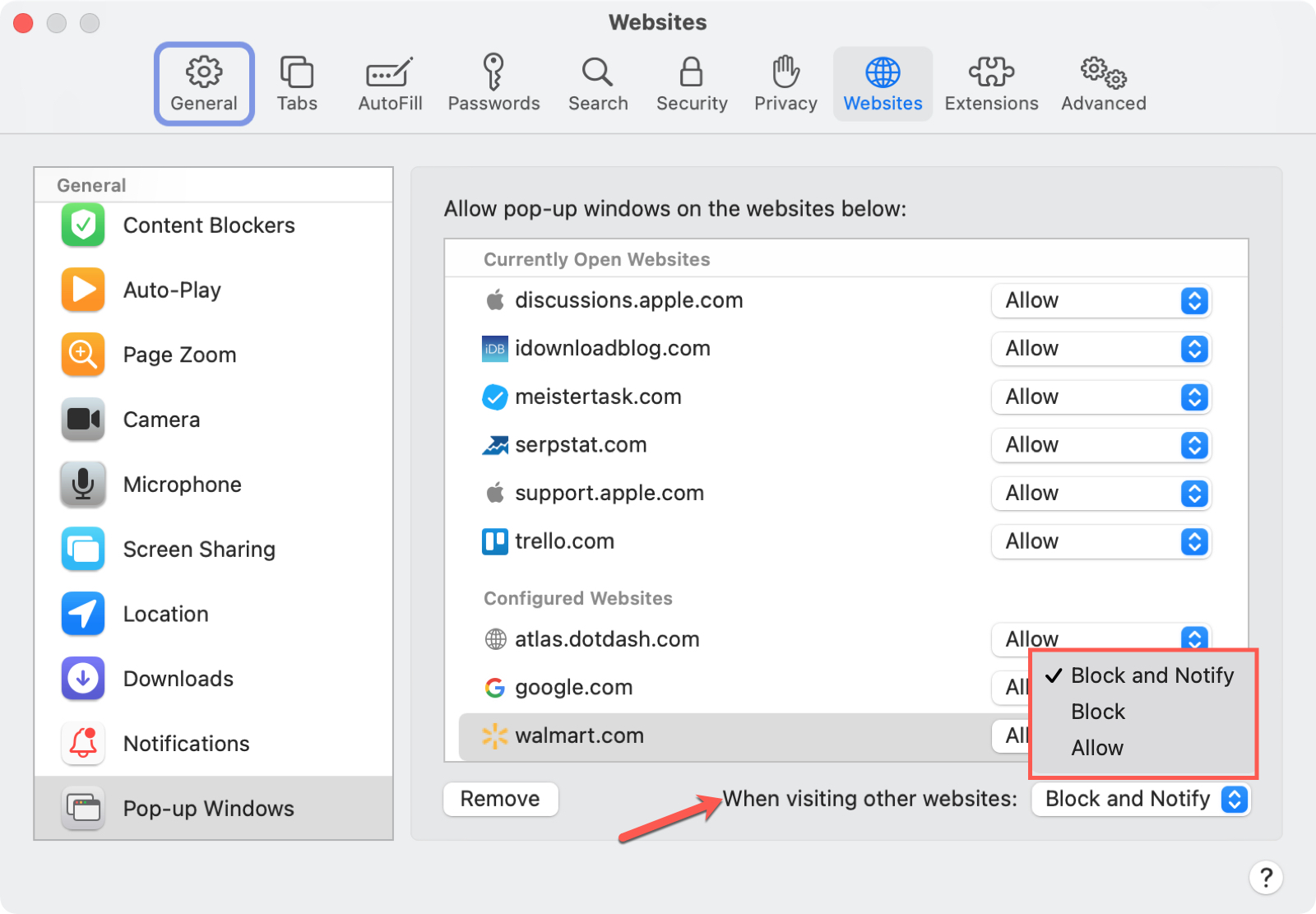This screenshot has height=914, width=1316.
Task: Click the walmart.com spark favicon
Action: [495, 735]
